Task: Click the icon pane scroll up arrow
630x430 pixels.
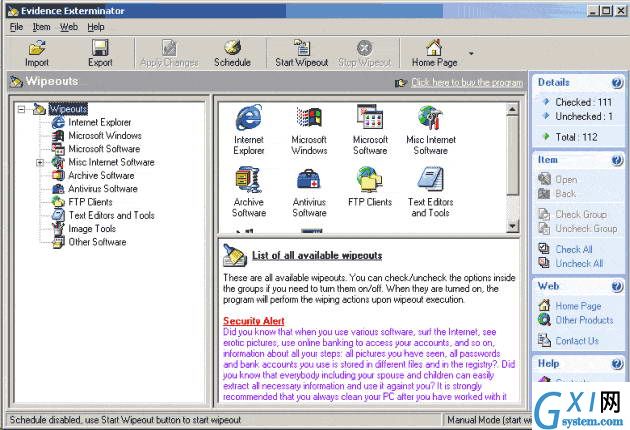Action: (x=512, y=110)
